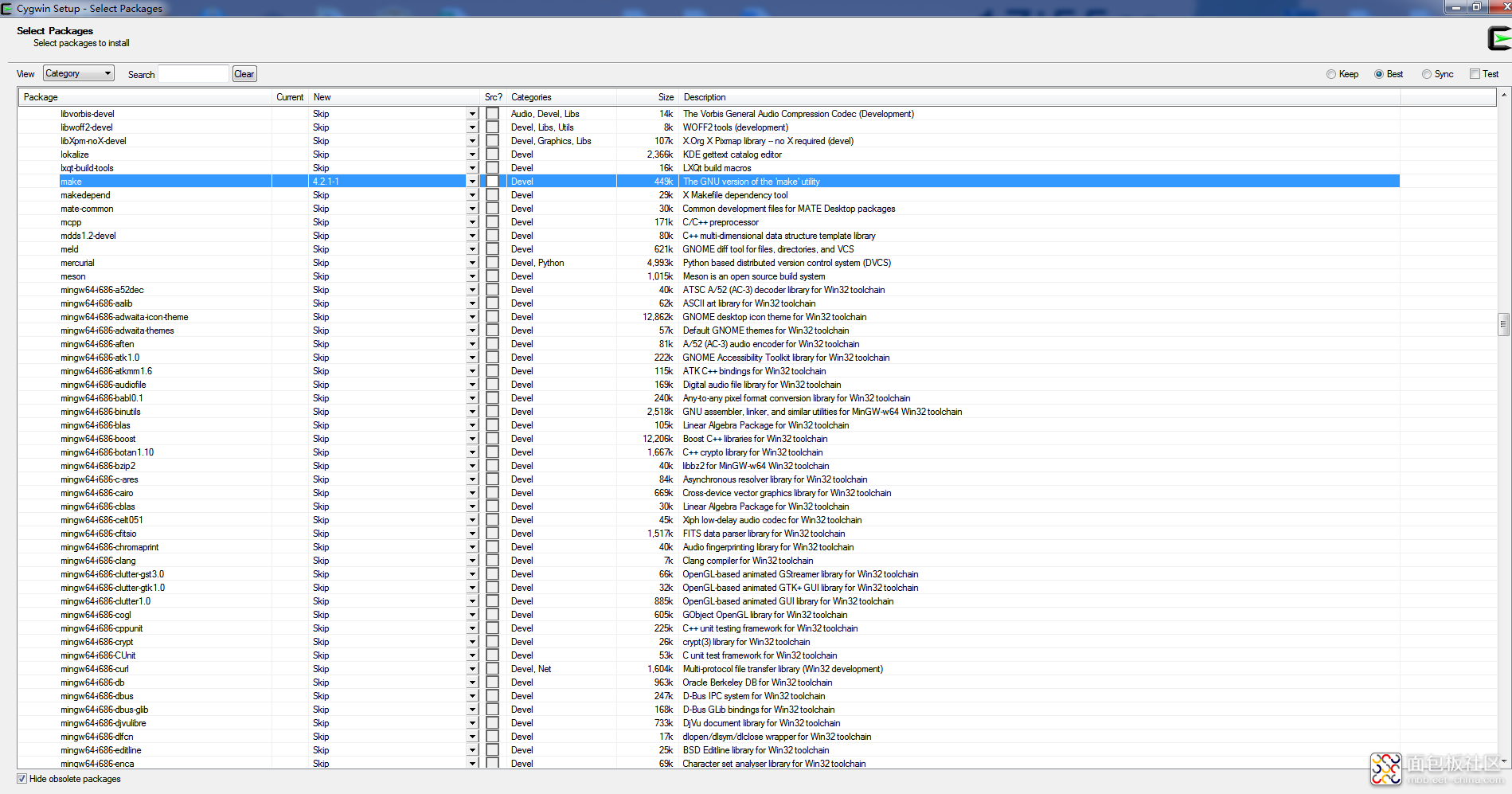Toggle Hide obsolete packages checkbox

tap(21, 779)
